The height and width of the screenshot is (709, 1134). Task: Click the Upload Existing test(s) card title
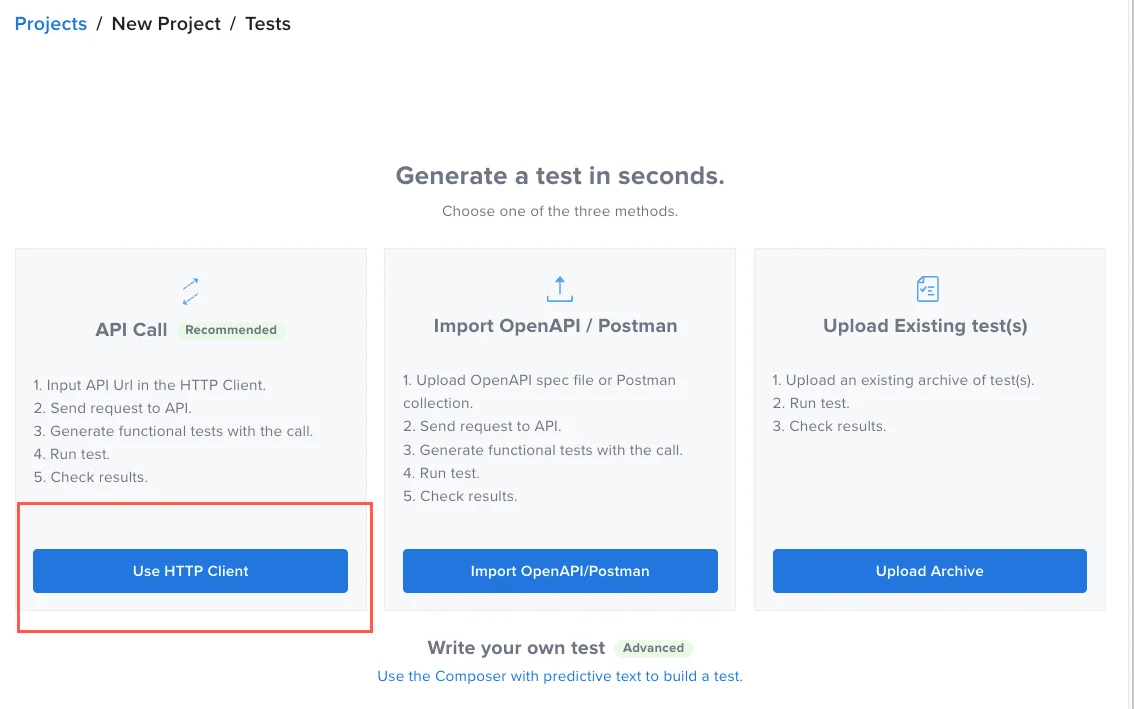click(925, 326)
